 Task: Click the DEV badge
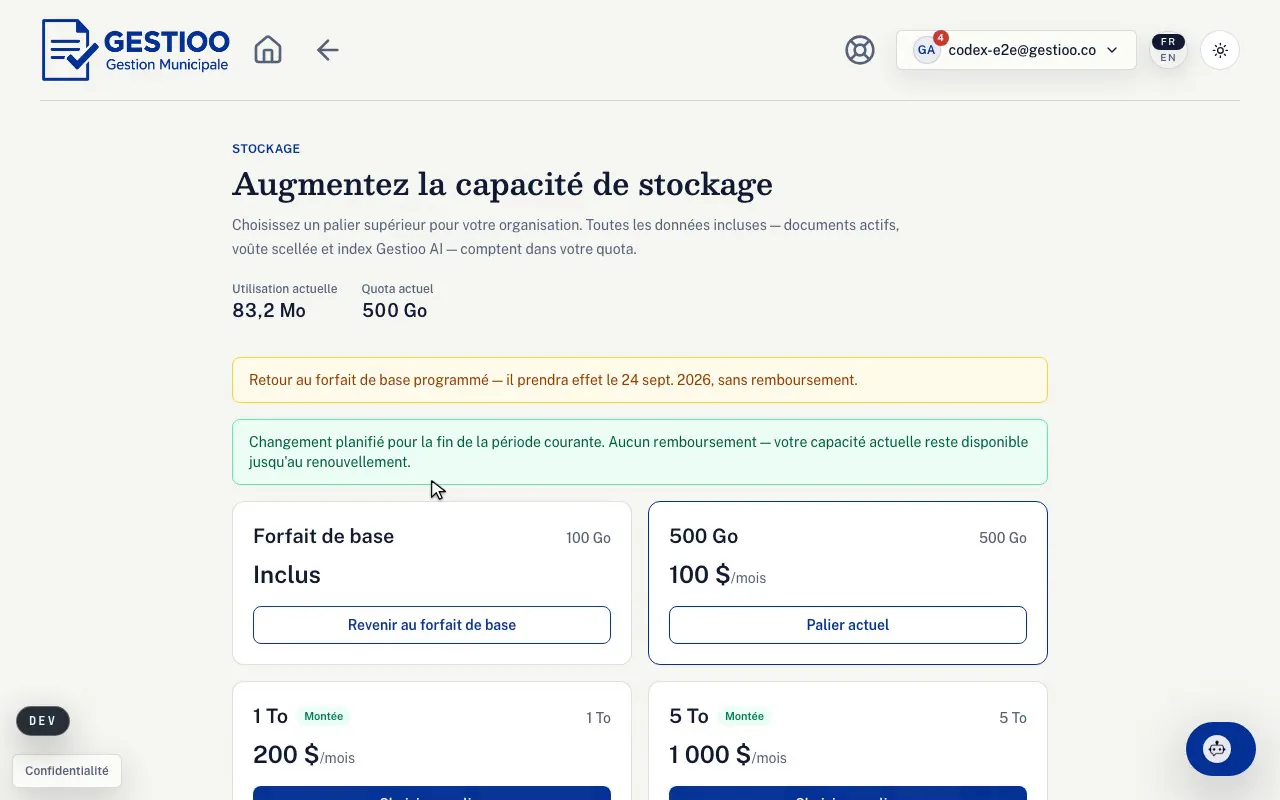[43, 721]
